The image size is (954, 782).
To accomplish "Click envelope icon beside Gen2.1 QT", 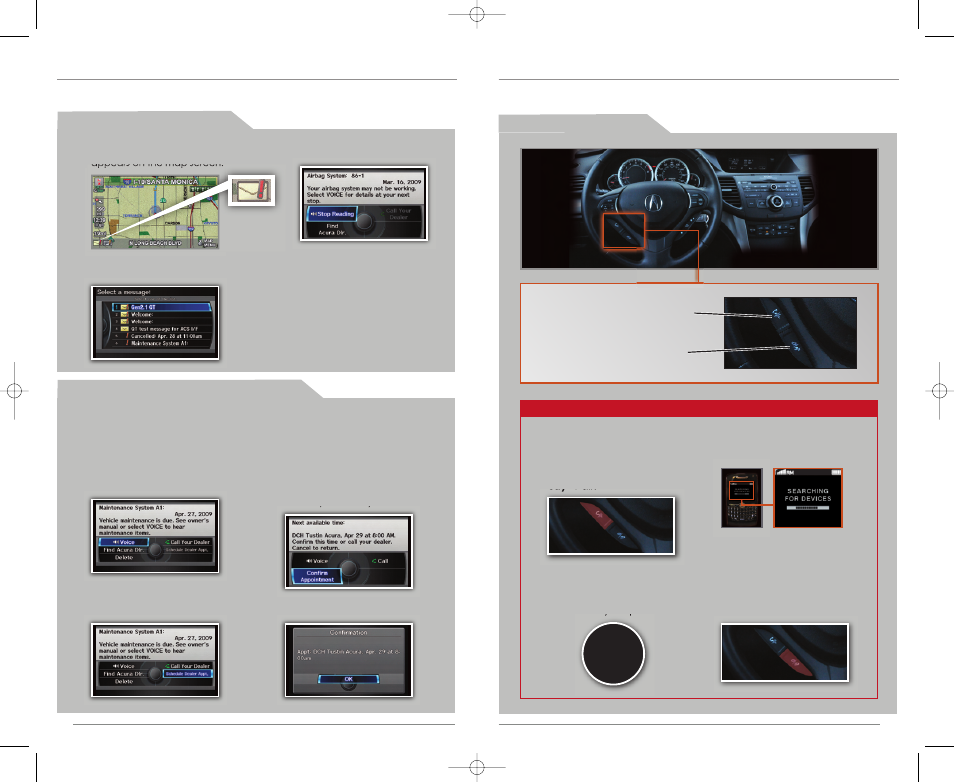I will pos(124,307).
